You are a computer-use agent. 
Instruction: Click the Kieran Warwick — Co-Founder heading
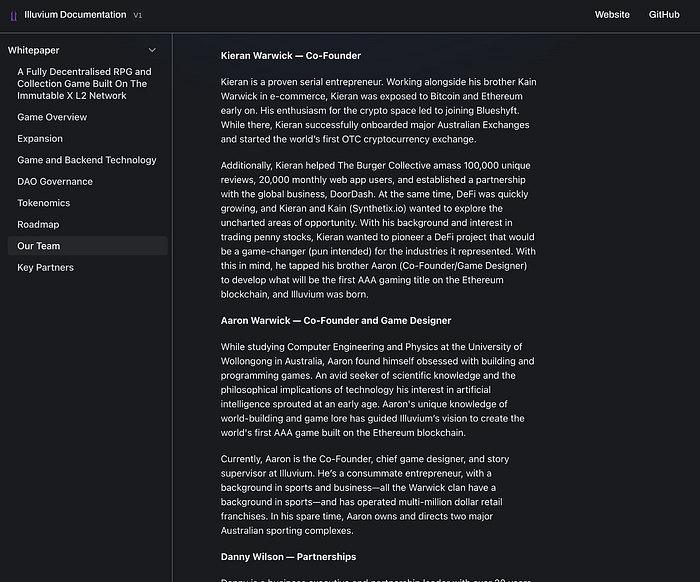[291, 56]
